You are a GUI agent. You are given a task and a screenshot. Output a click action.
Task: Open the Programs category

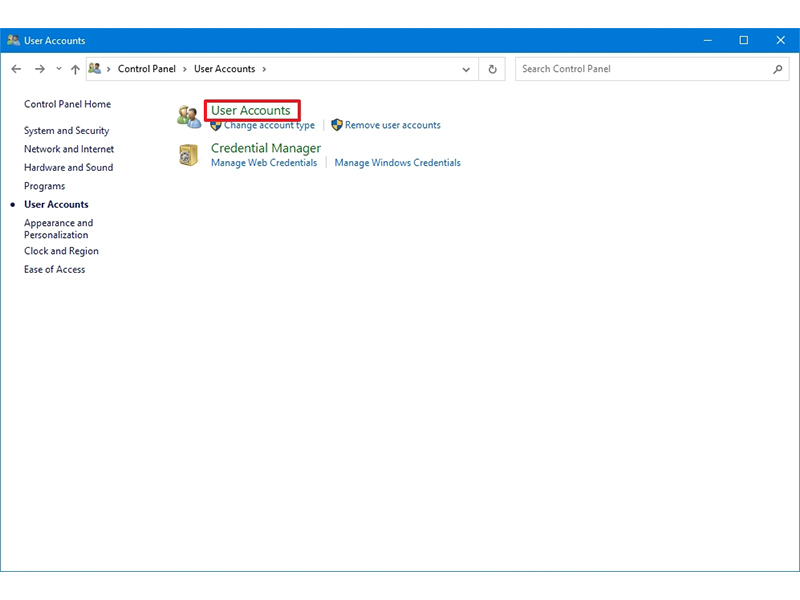44,186
